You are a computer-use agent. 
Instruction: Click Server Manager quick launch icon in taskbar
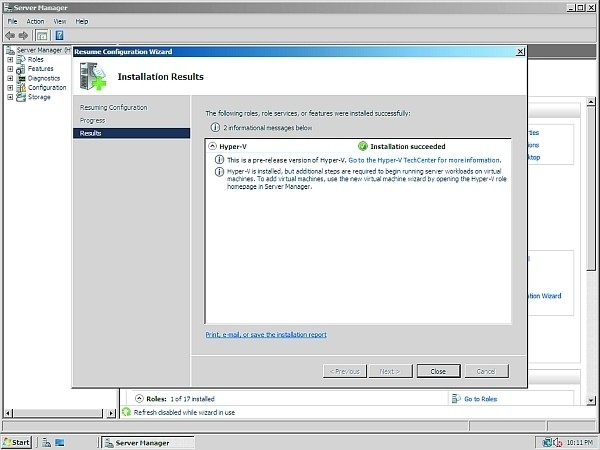click(x=47, y=443)
